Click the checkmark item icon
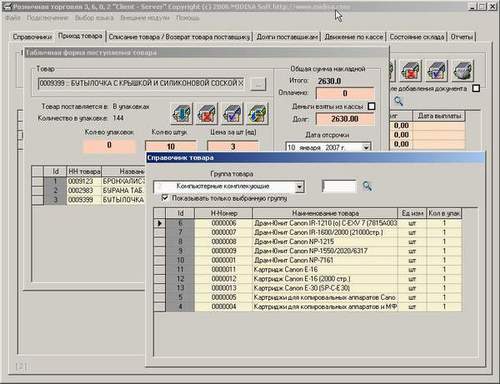Viewport: 500px width, 384px height. 232,114
